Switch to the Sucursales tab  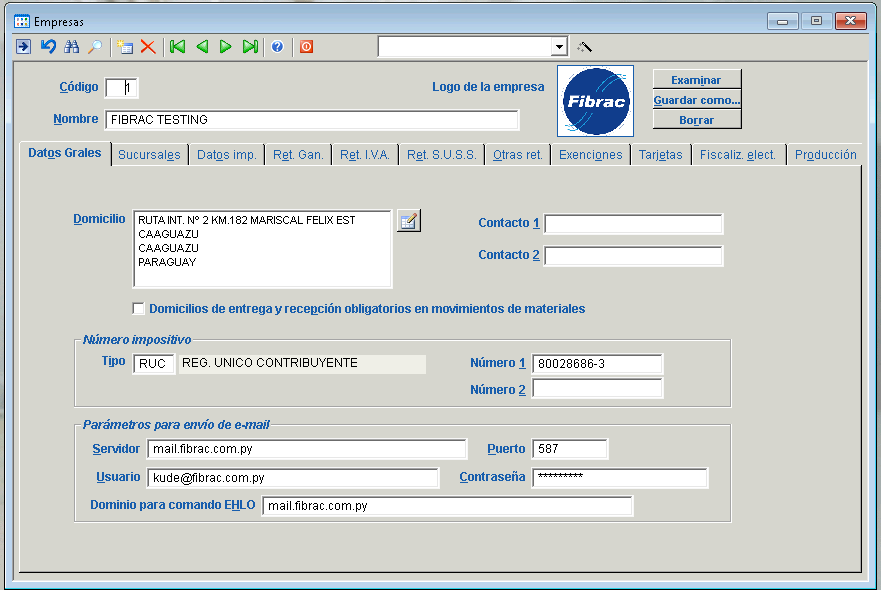click(x=149, y=155)
